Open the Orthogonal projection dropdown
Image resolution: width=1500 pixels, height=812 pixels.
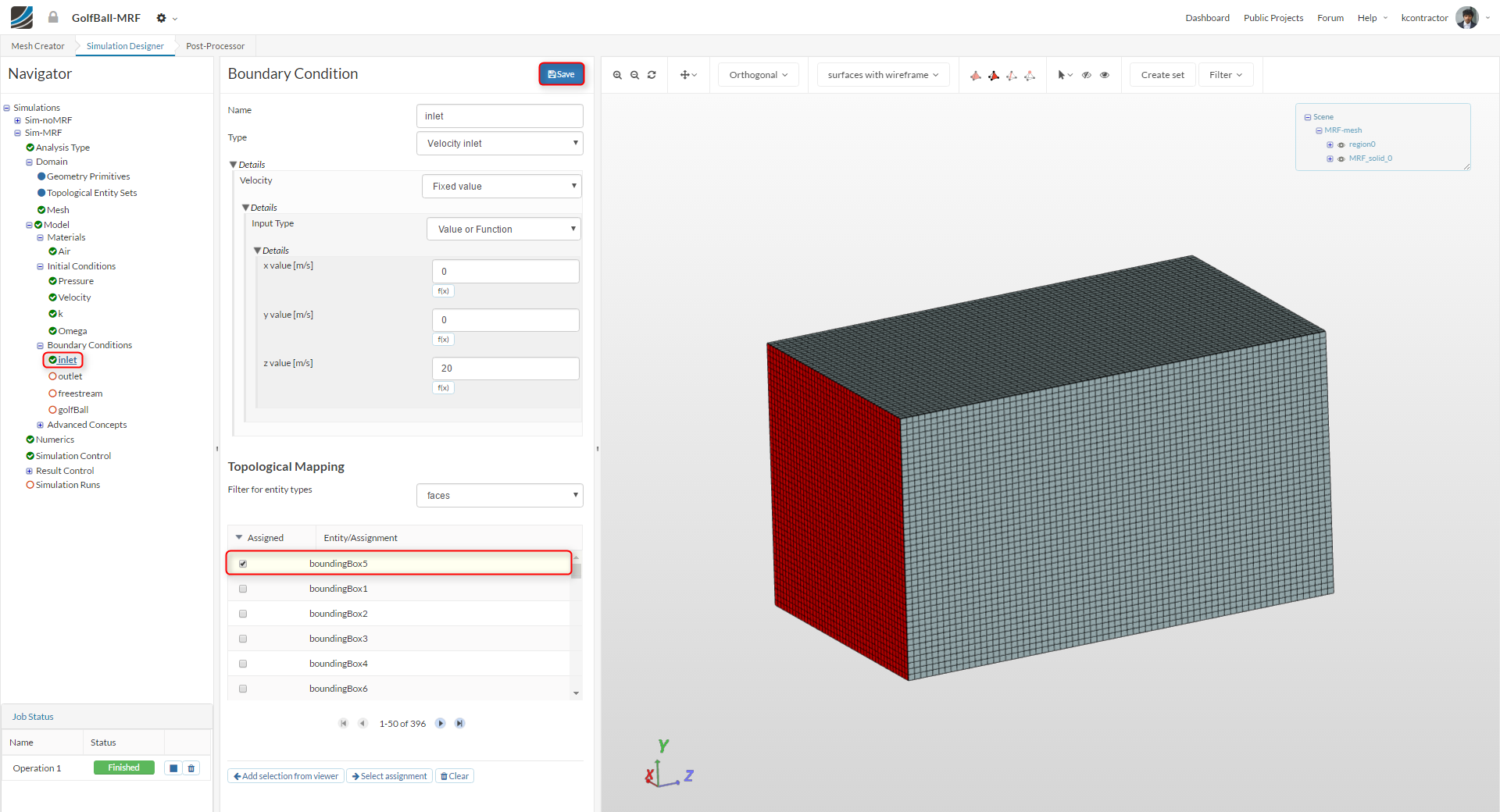click(x=758, y=75)
